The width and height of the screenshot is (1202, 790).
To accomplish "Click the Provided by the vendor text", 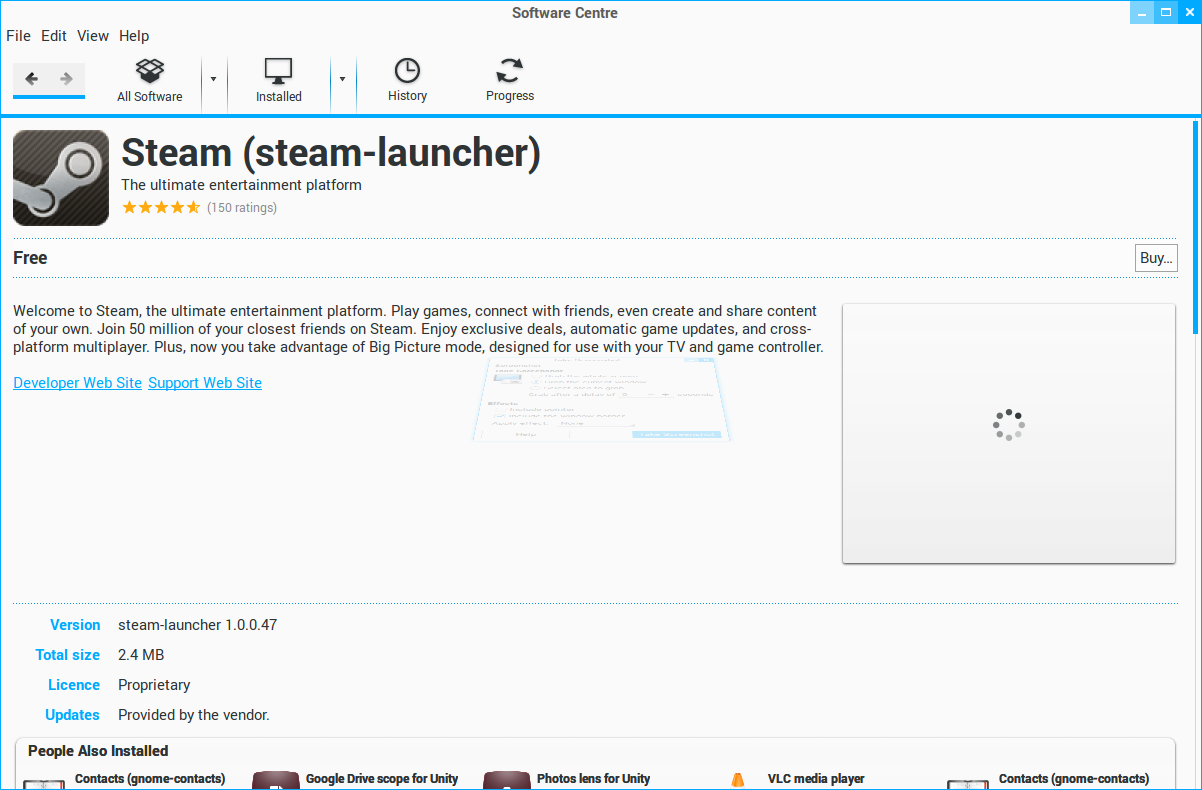I will click(194, 715).
